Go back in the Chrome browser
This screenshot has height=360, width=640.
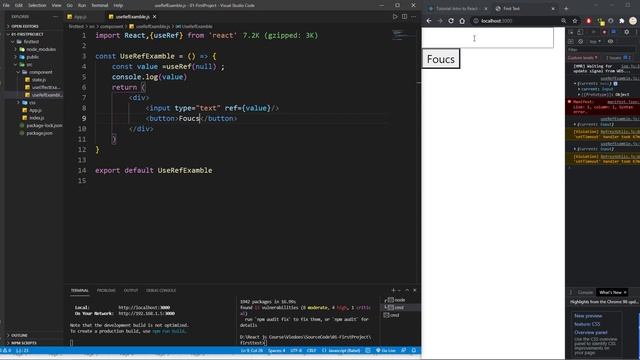tap(429, 21)
